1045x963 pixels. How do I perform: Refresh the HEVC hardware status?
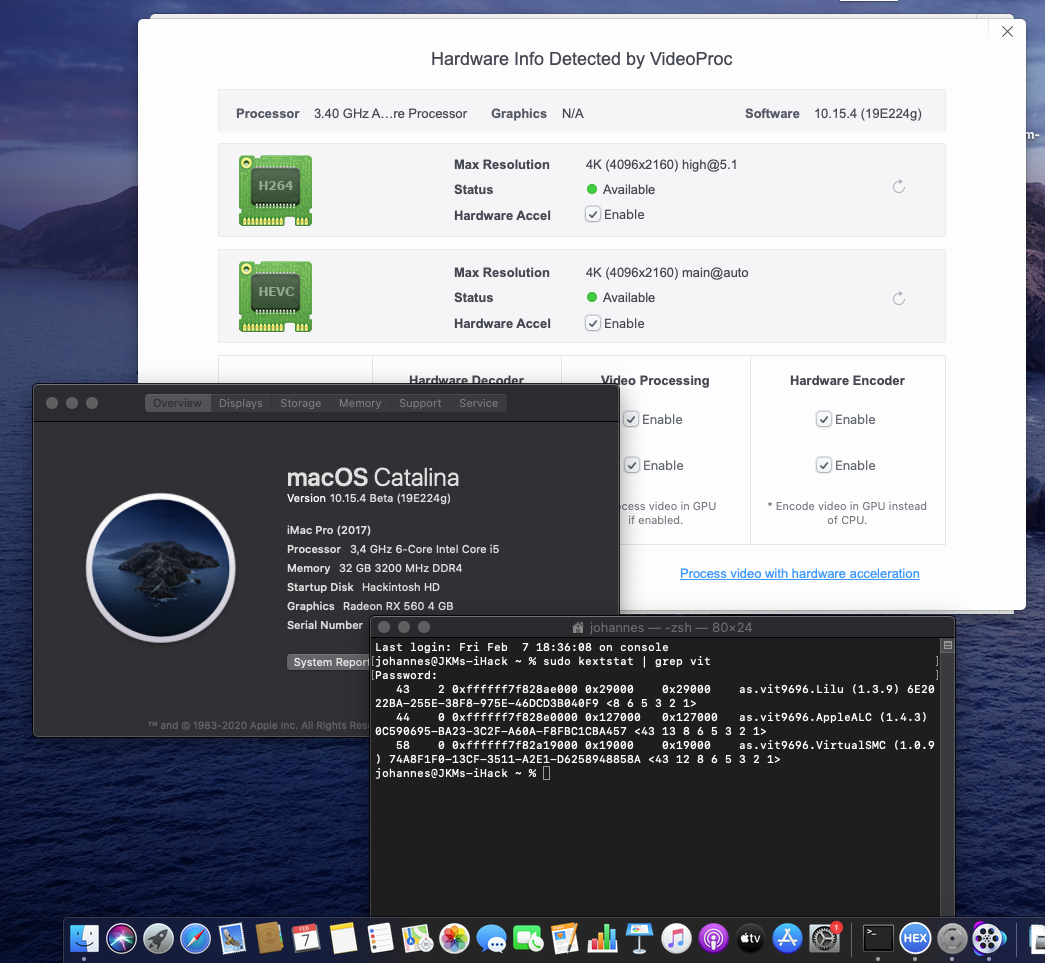(x=898, y=298)
